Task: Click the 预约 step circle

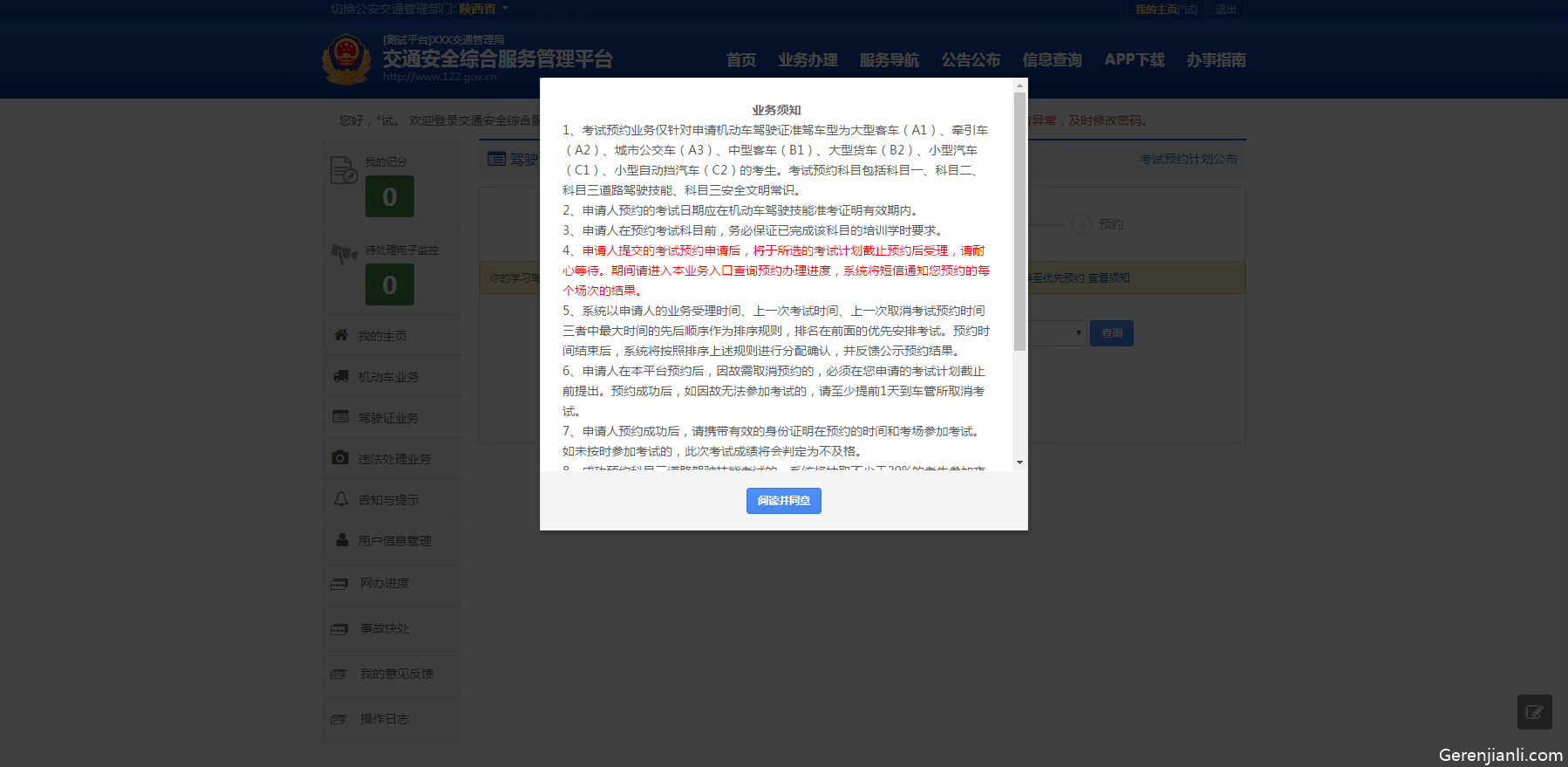Action: [1081, 224]
